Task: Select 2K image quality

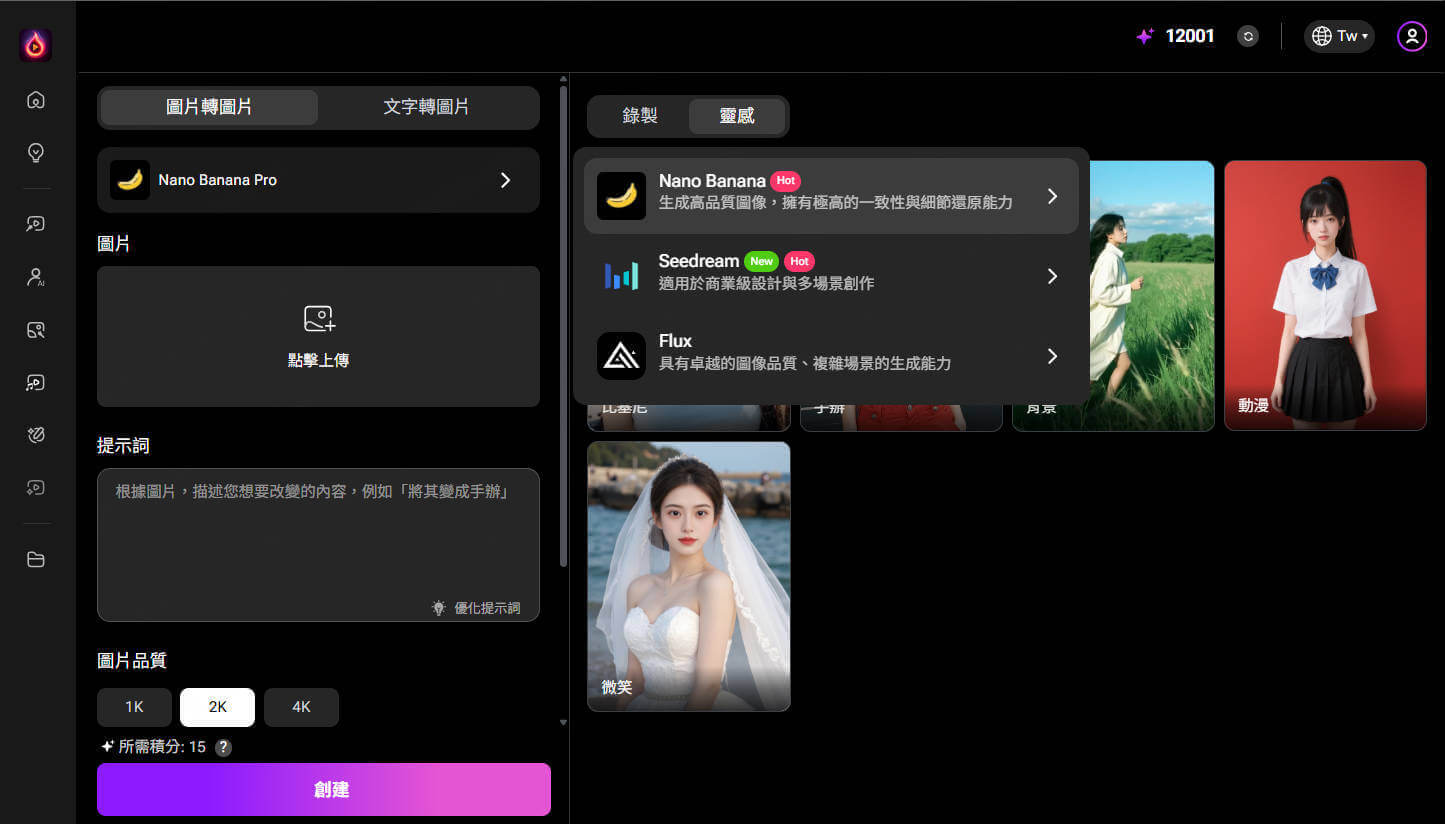Action: click(217, 707)
